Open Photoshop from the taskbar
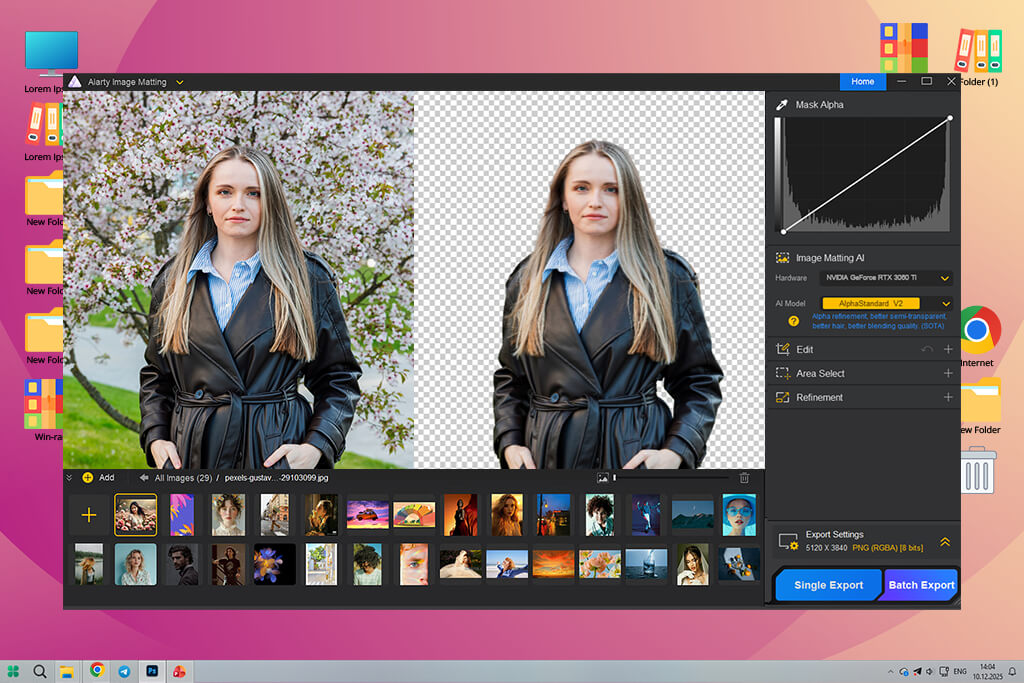 click(x=152, y=671)
